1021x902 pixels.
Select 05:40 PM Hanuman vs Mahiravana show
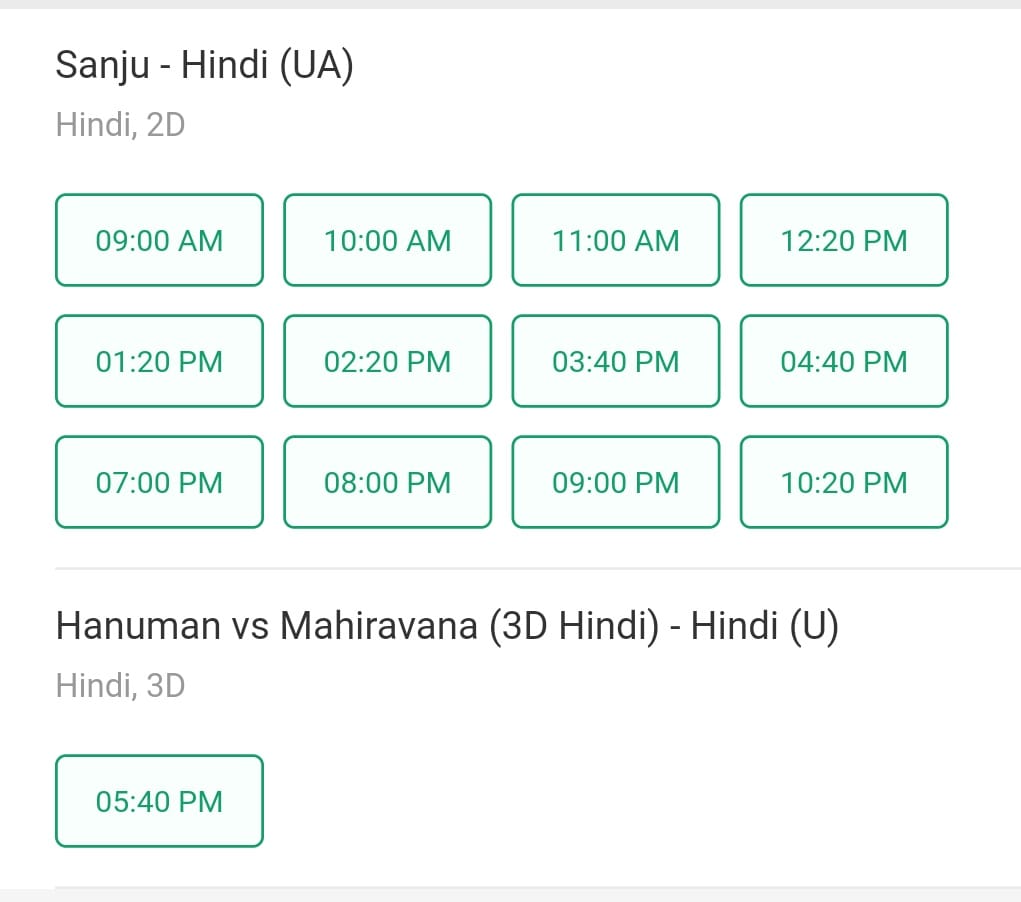(x=160, y=801)
